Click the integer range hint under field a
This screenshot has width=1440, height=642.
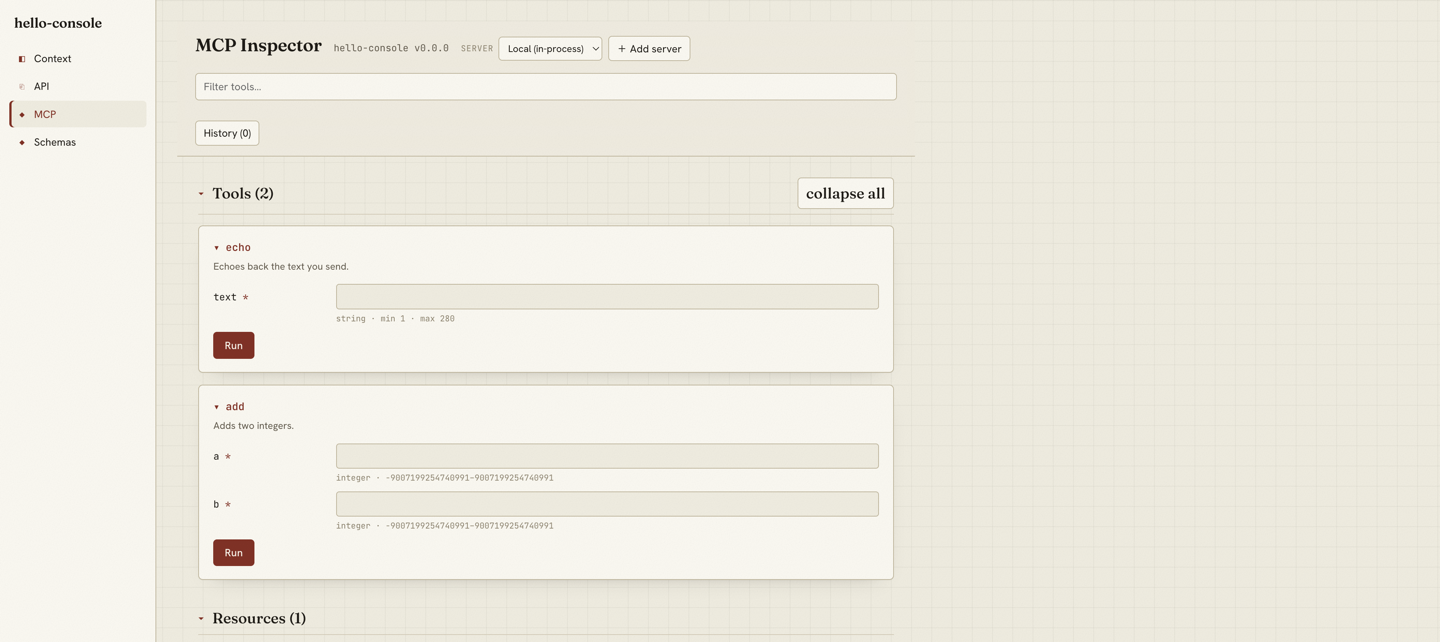click(x=444, y=478)
